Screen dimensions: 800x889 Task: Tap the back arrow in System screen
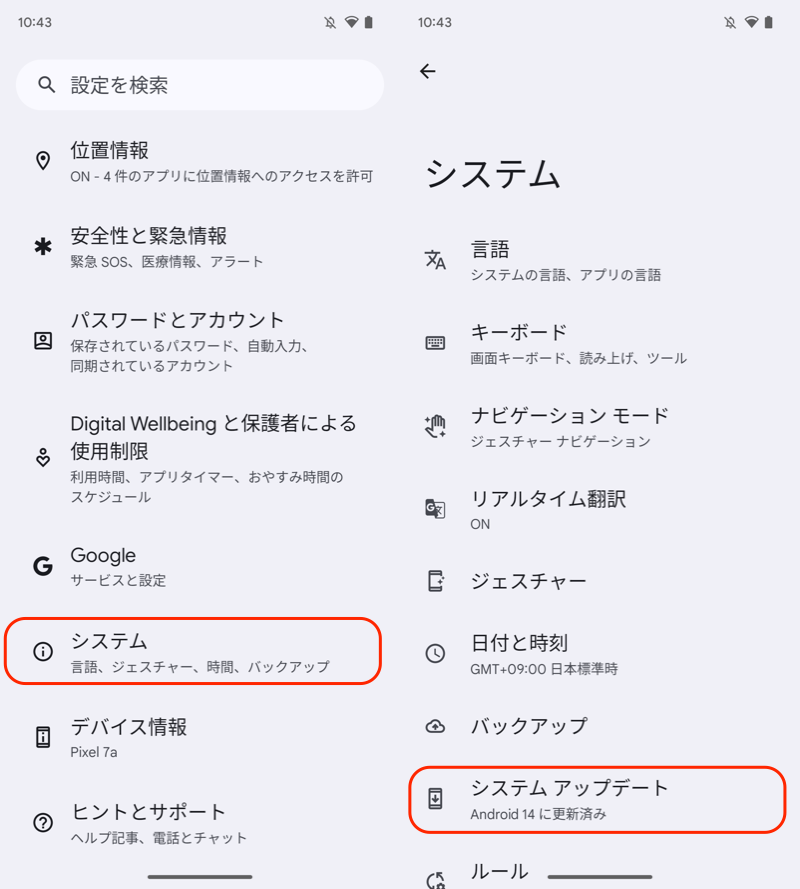pos(428,71)
